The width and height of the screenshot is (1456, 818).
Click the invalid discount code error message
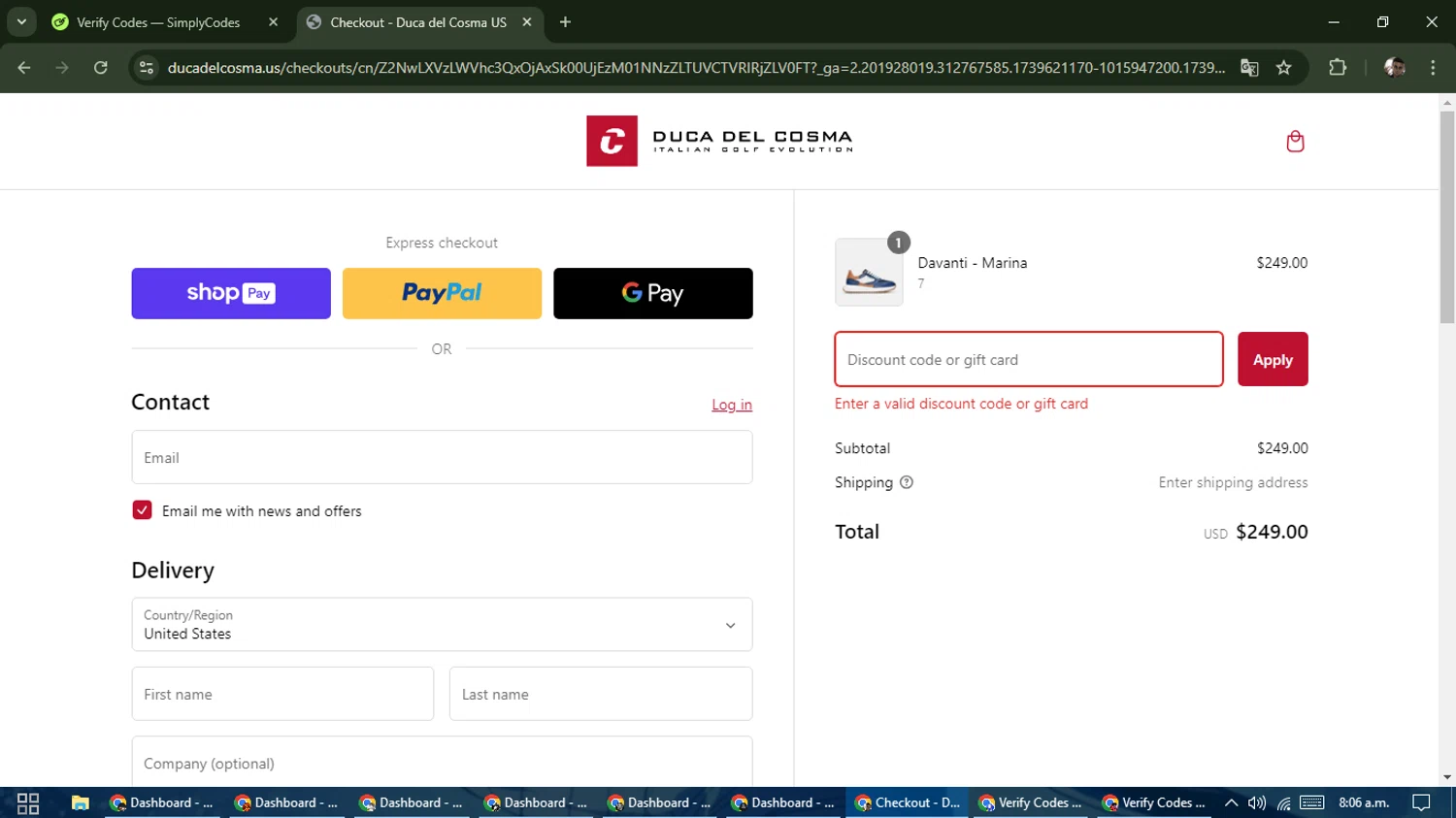[961, 404]
